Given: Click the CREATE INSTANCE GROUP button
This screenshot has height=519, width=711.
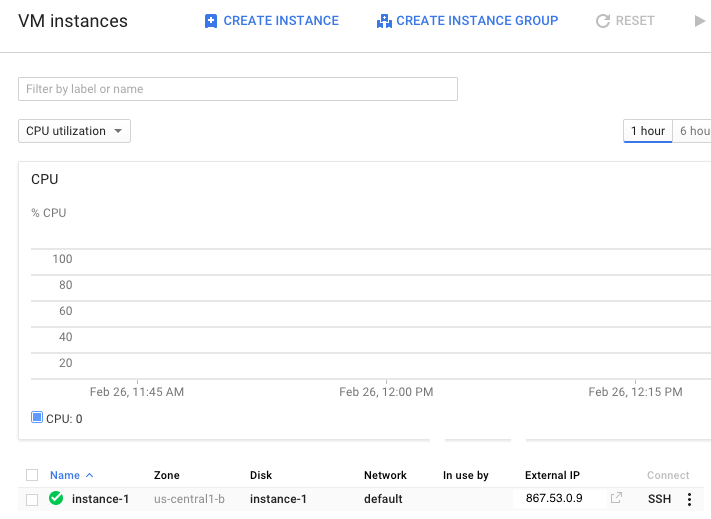Looking at the screenshot, I should click(x=477, y=21).
